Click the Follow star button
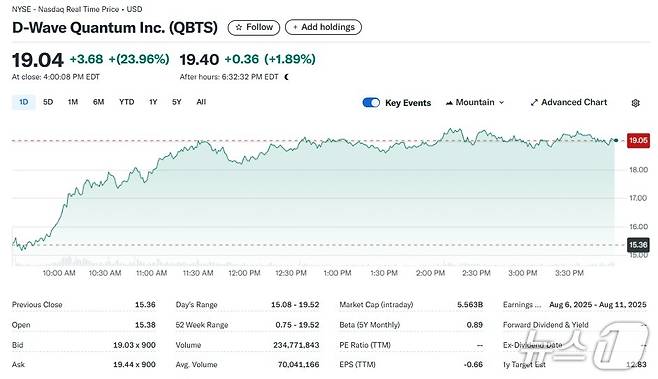Viewport: 658px width, 379px height. tap(253, 27)
